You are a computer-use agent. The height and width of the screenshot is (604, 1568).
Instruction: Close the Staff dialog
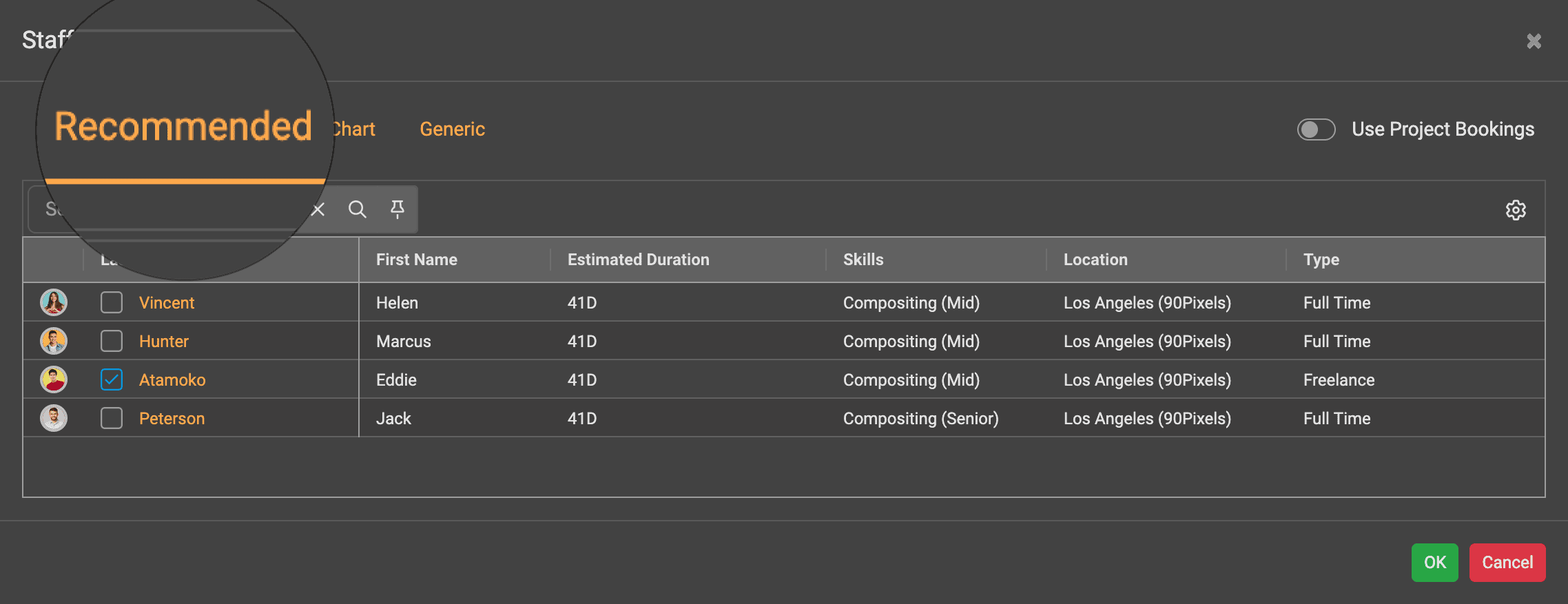pos(1534,41)
